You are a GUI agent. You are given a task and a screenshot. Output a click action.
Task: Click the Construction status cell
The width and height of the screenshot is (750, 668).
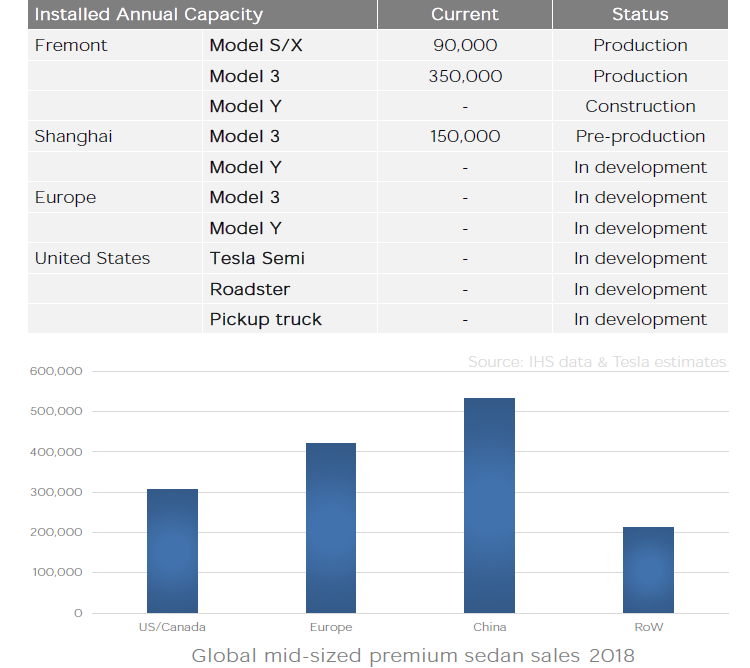(x=640, y=106)
